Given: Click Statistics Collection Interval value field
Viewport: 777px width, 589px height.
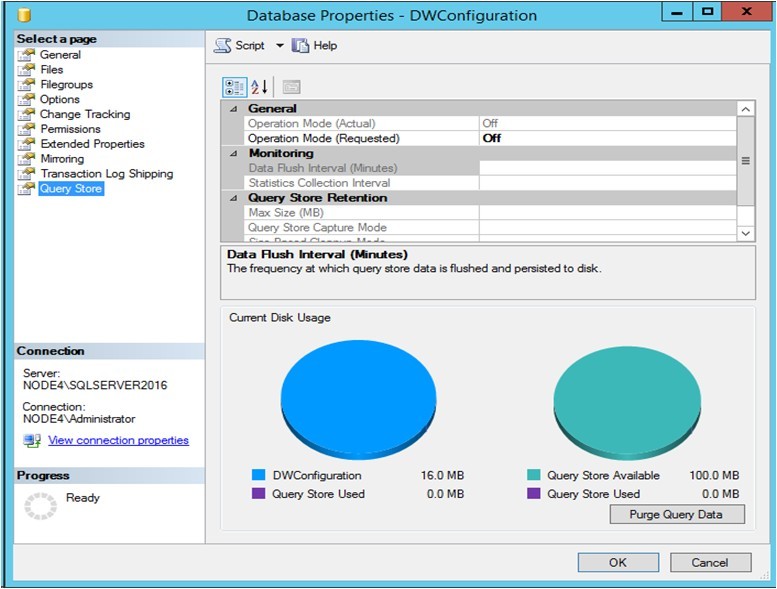Looking at the screenshot, I should pyautogui.click(x=608, y=183).
